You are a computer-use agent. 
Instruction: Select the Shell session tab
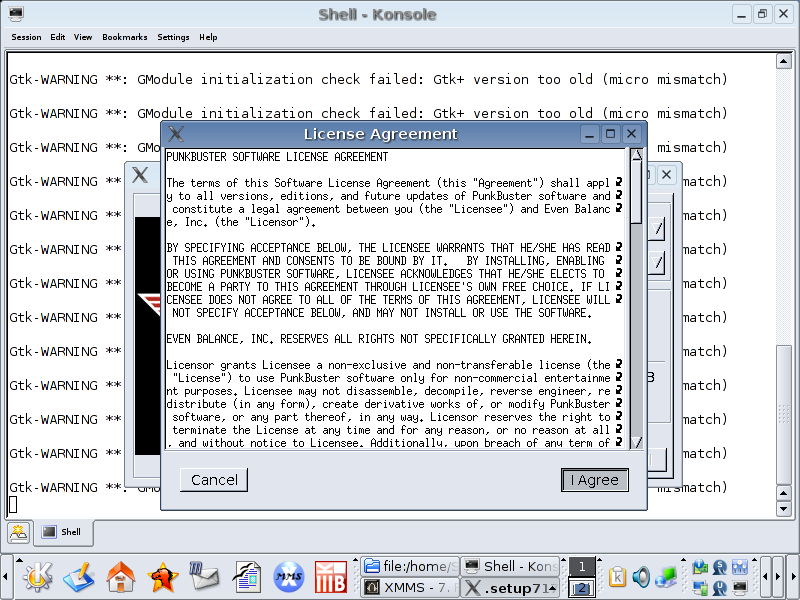click(x=62, y=532)
